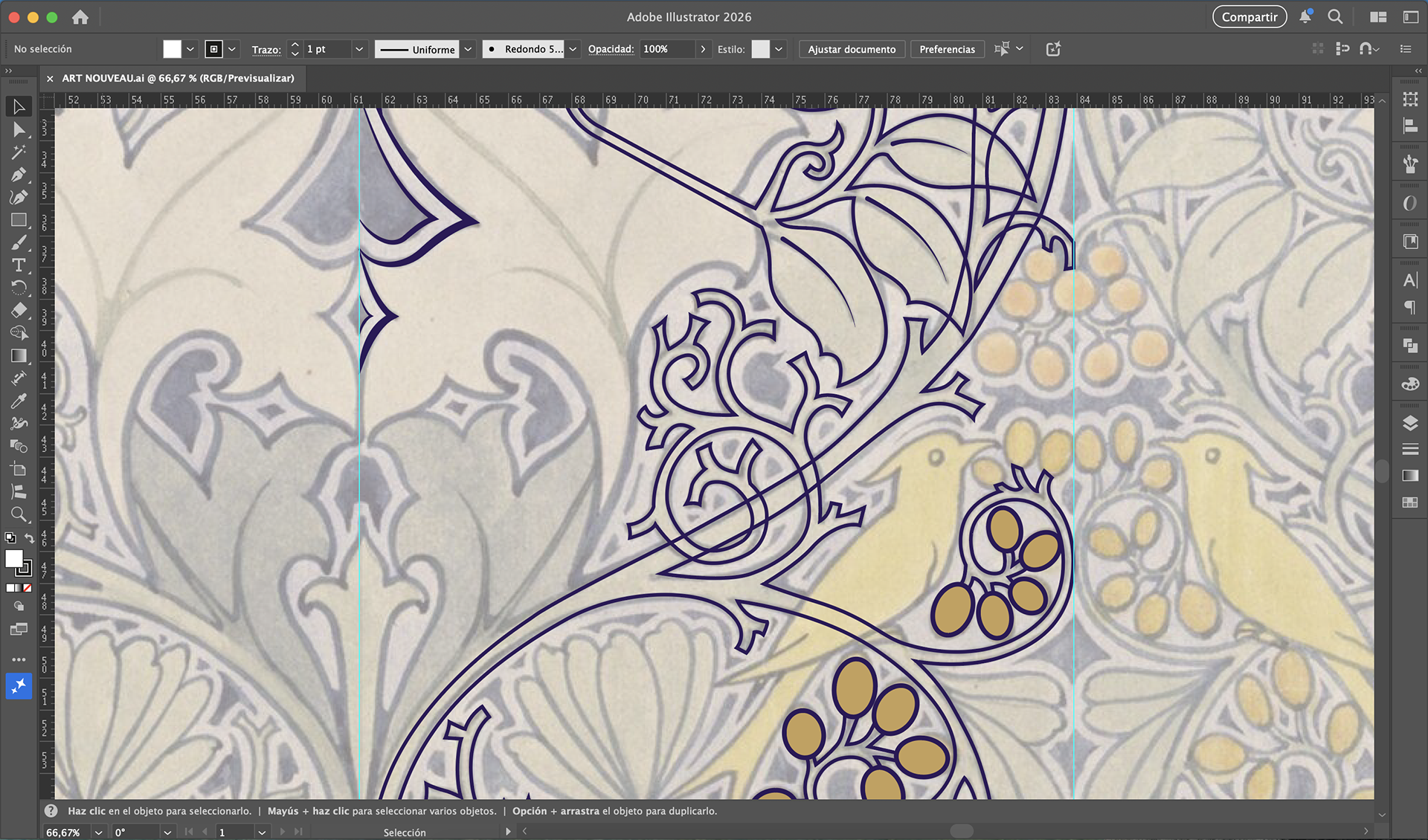Click the Home icon
The width and height of the screenshot is (1428, 840).
[80, 17]
